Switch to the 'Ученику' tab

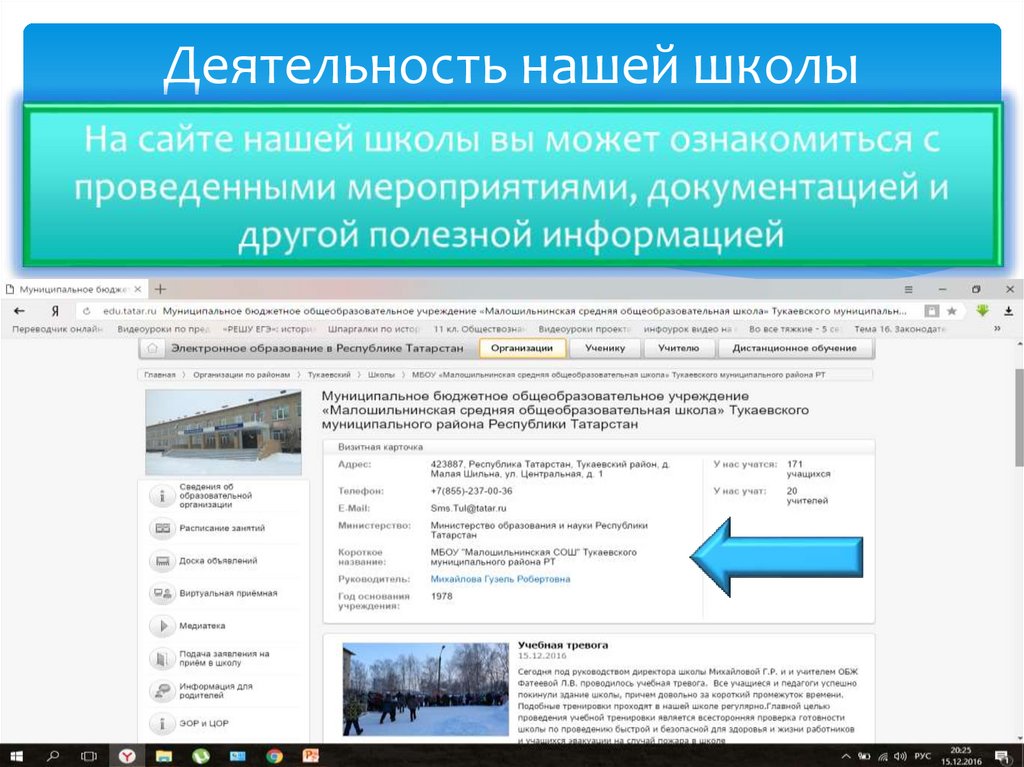point(606,348)
